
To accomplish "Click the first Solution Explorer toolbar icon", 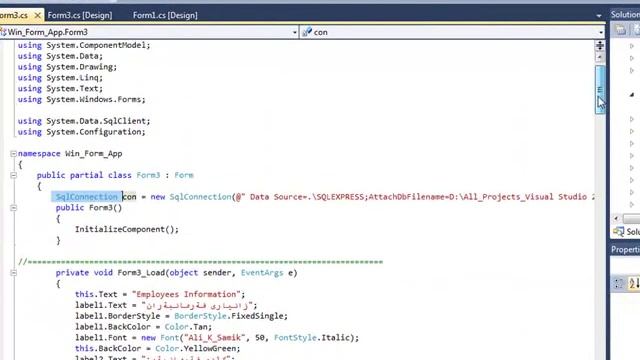I will [x=620, y=29].
